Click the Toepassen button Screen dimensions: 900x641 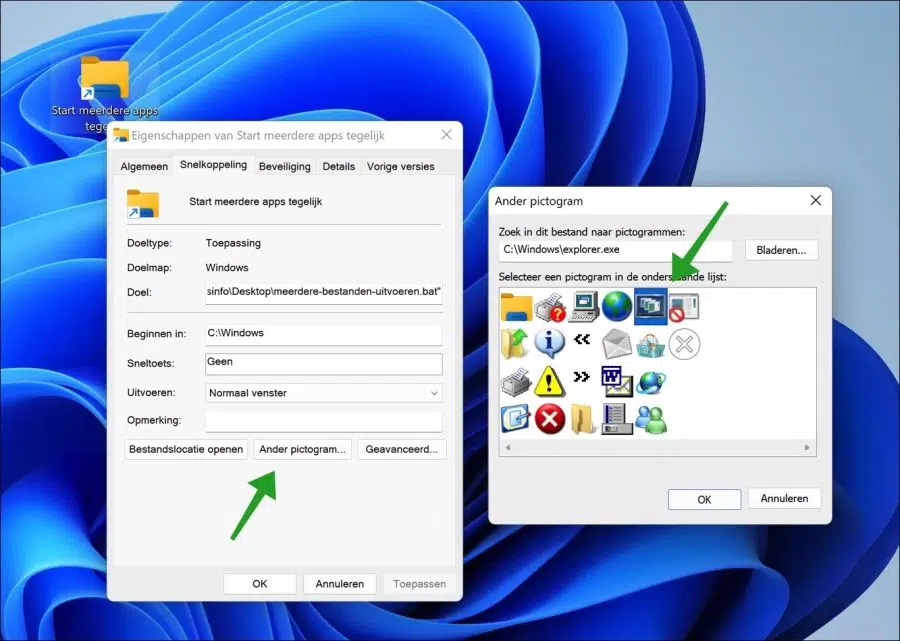pos(420,584)
